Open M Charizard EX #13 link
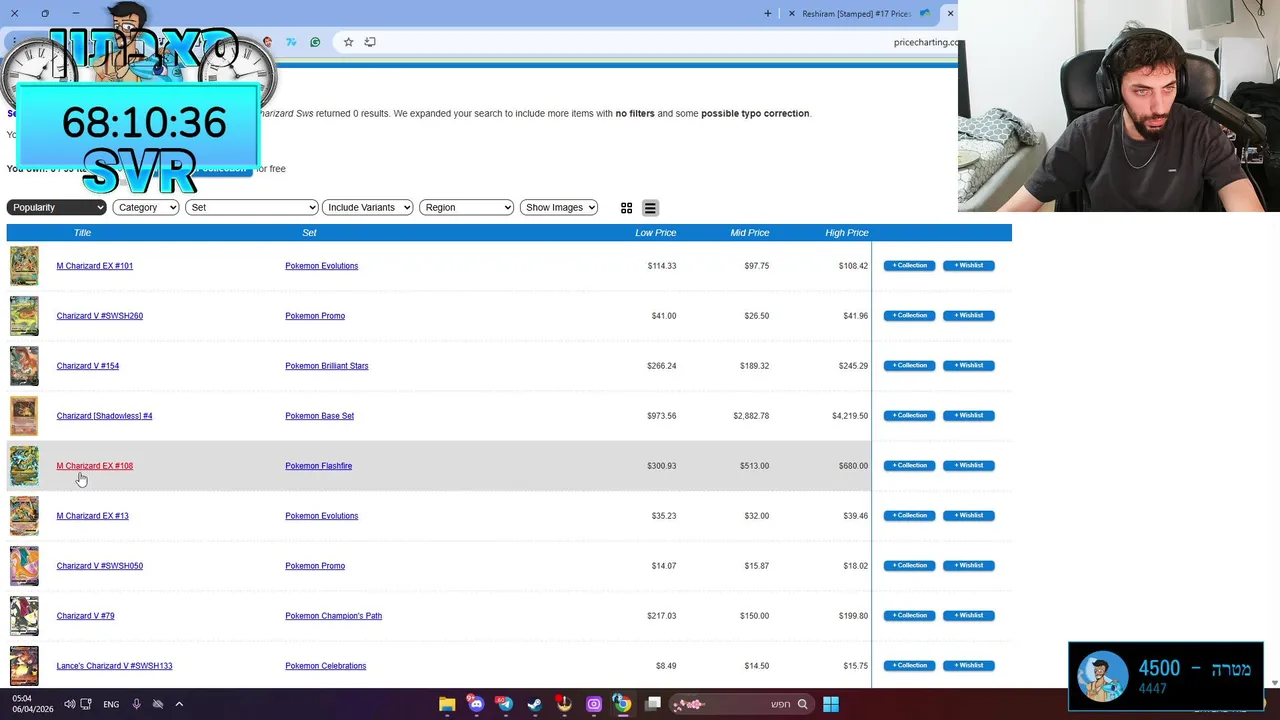The image size is (1280, 720). click(x=93, y=516)
